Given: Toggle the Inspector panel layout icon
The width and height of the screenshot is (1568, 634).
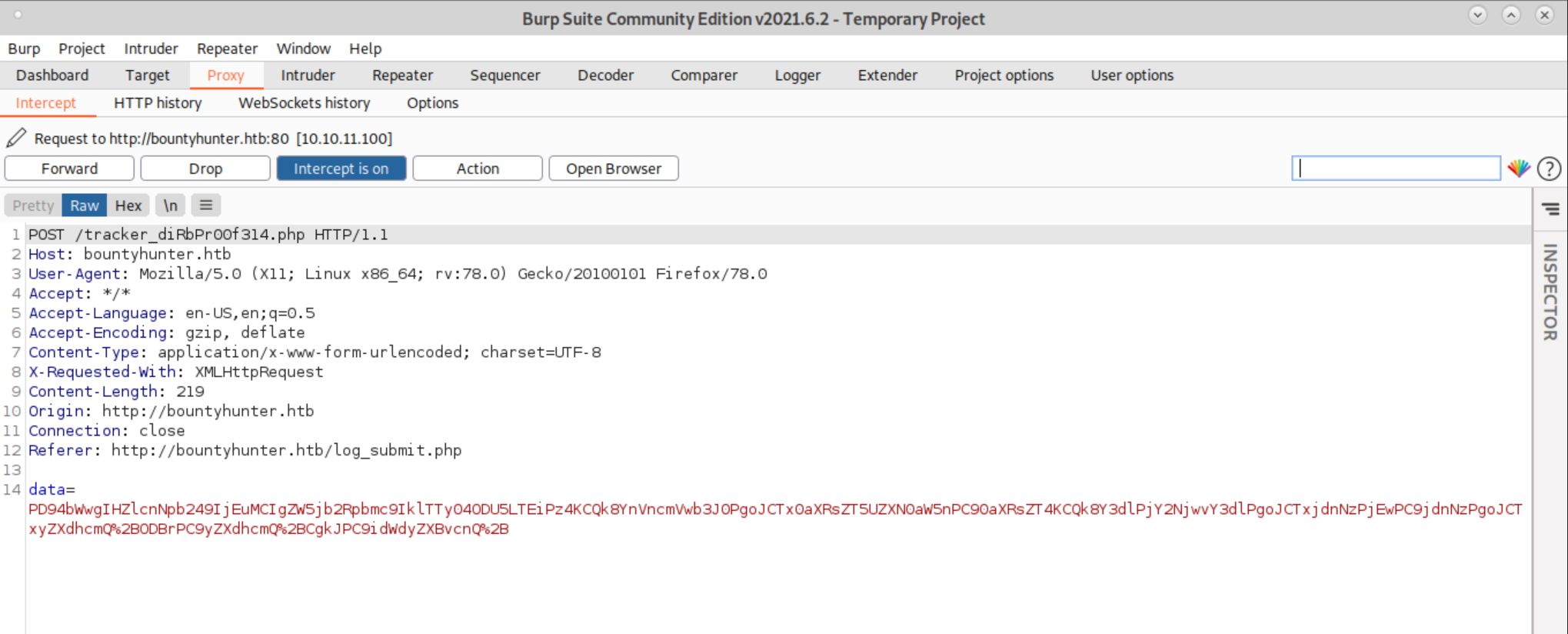Looking at the screenshot, I should coord(1550,209).
